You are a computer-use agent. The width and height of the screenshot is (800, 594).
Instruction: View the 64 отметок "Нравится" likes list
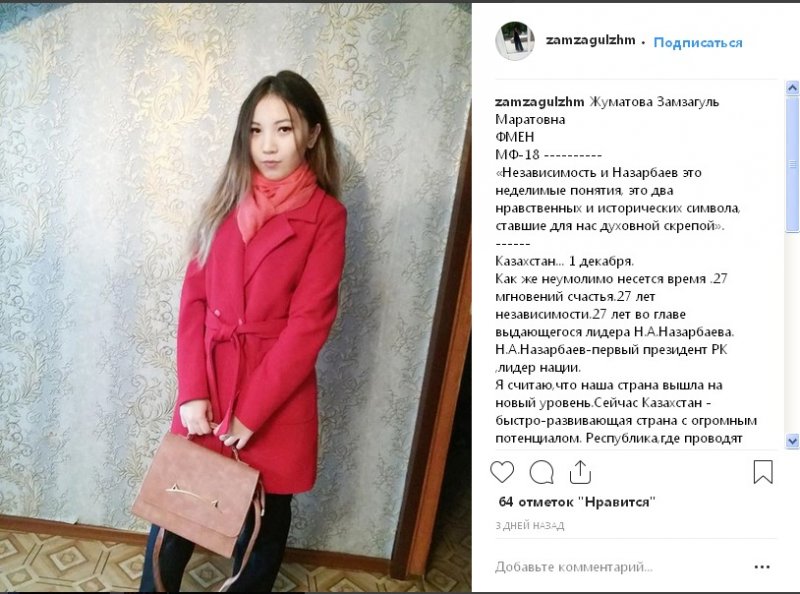click(x=577, y=502)
